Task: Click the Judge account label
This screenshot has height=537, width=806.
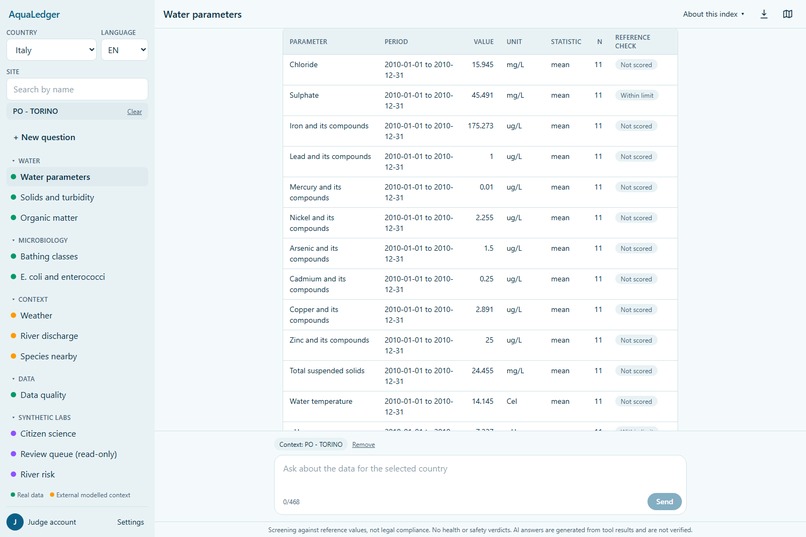Action: click(x=51, y=522)
